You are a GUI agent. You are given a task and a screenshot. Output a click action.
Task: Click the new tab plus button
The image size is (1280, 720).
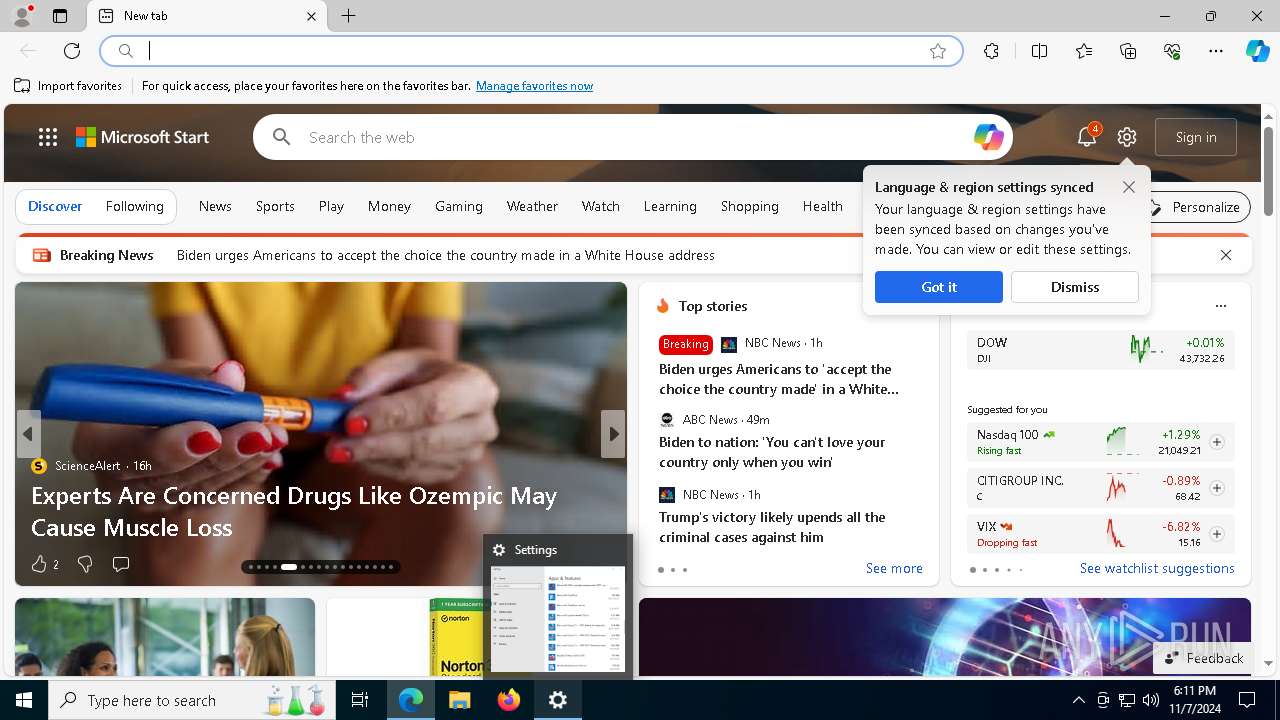point(348,16)
